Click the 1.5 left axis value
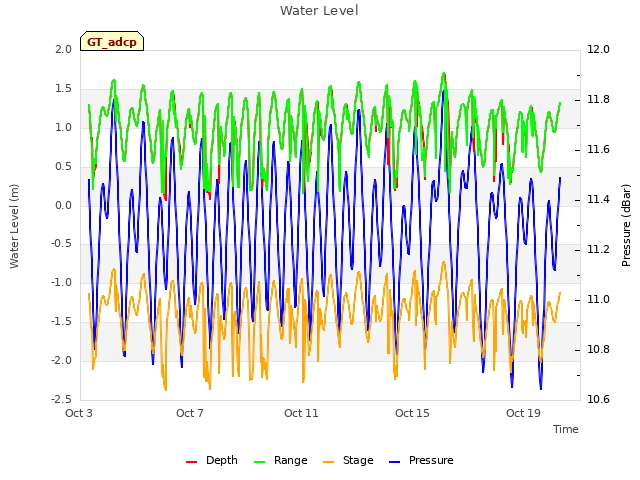Viewport: 640px width, 480px height. pyautogui.click(x=64, y=88)
